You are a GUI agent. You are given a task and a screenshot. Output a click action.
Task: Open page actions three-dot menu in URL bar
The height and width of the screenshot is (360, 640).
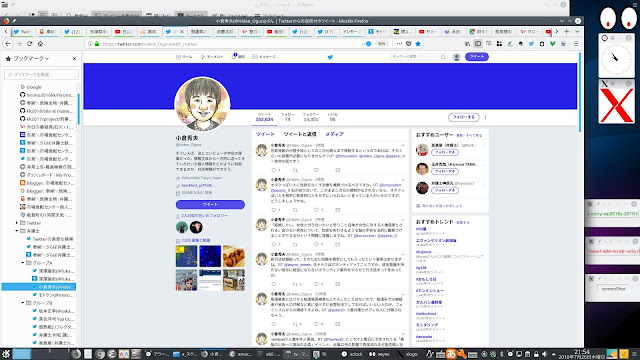399,44
